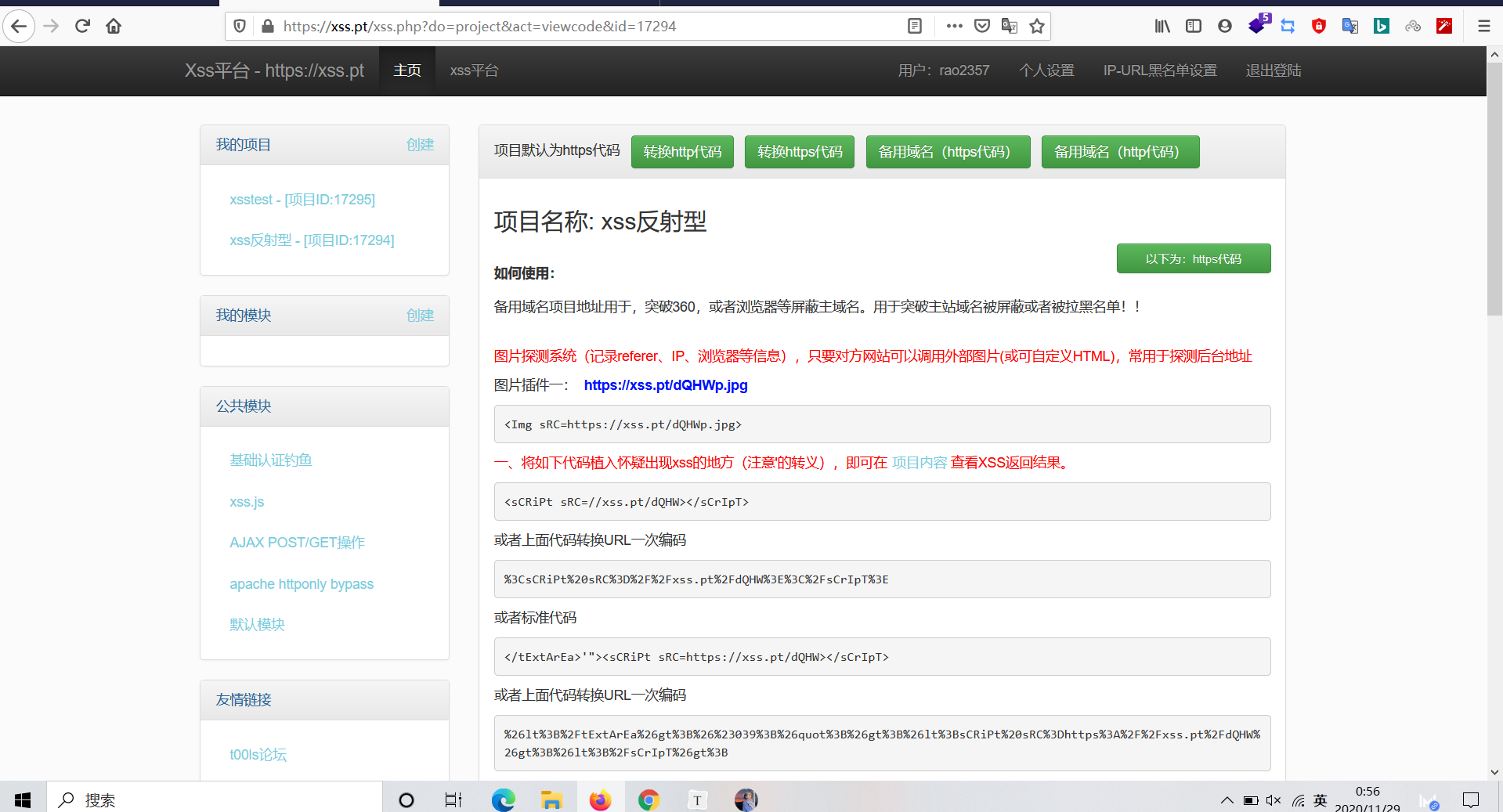Click the translate icon in address bar

[1010, 27]
